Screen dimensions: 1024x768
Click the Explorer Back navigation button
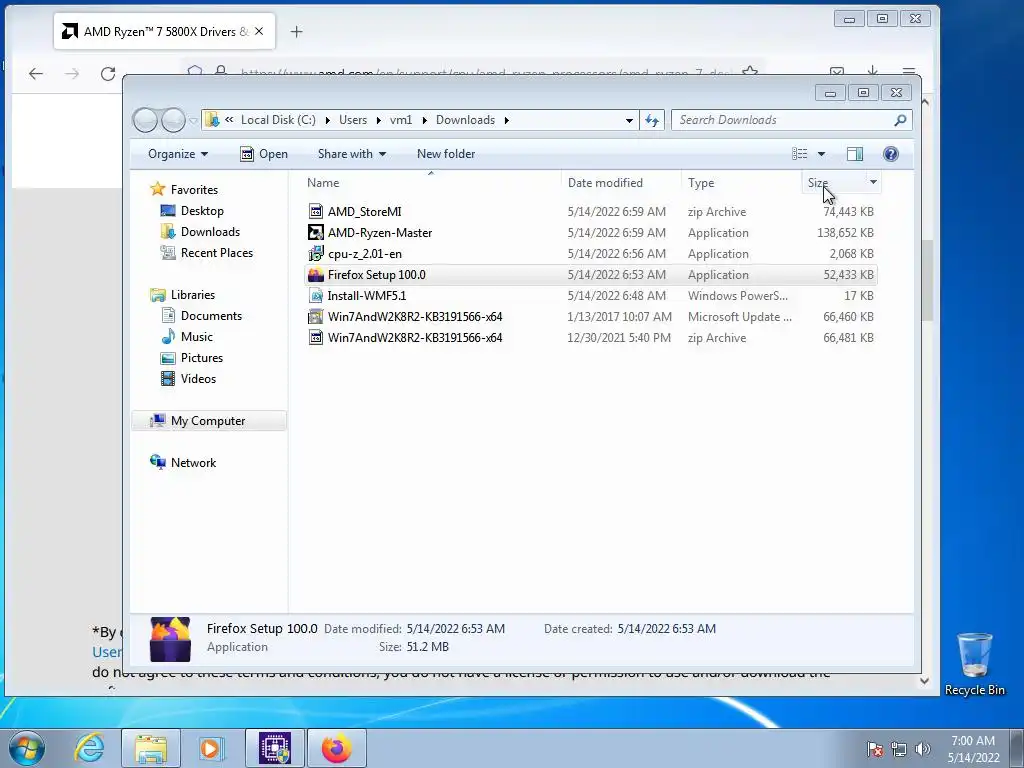tap(145, 120)
